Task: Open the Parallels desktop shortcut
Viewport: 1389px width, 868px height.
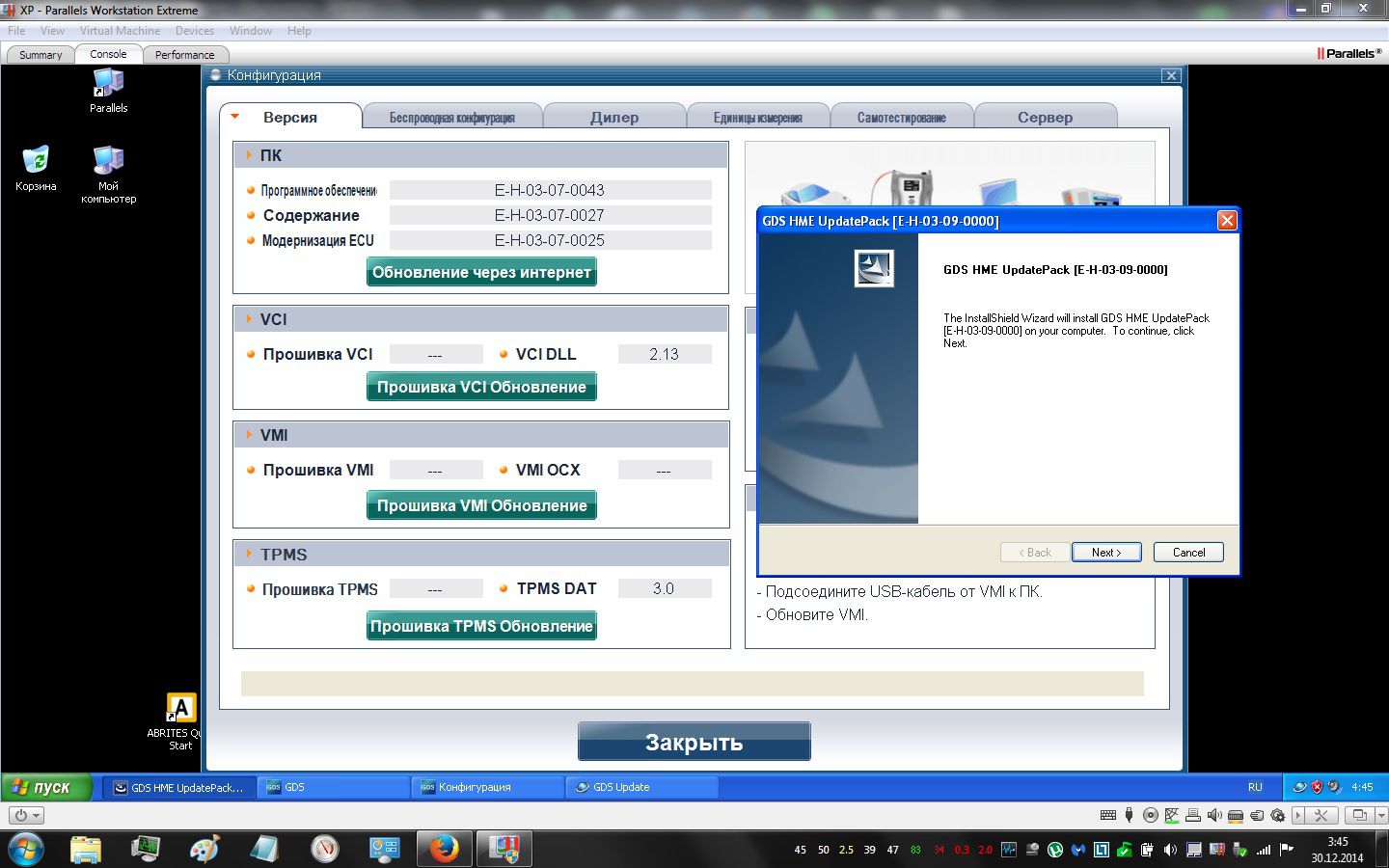Action: [x=108, y=90]
